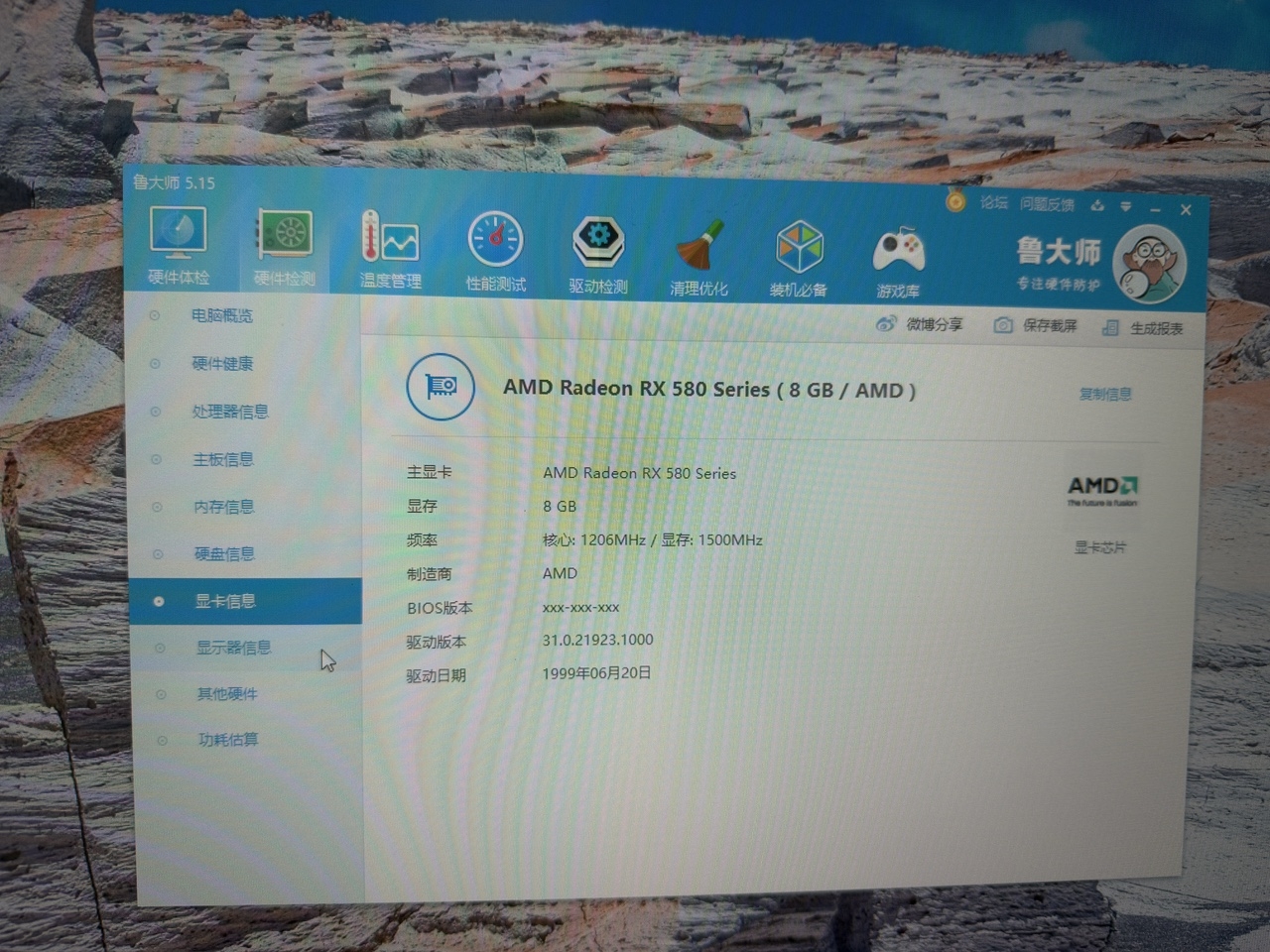Image resolution: width=1270 pixels, height=952 pixels.
Task: Click the Weibo icon beside 微博分享
Action: pyautogui.click(x=886, y=323)
